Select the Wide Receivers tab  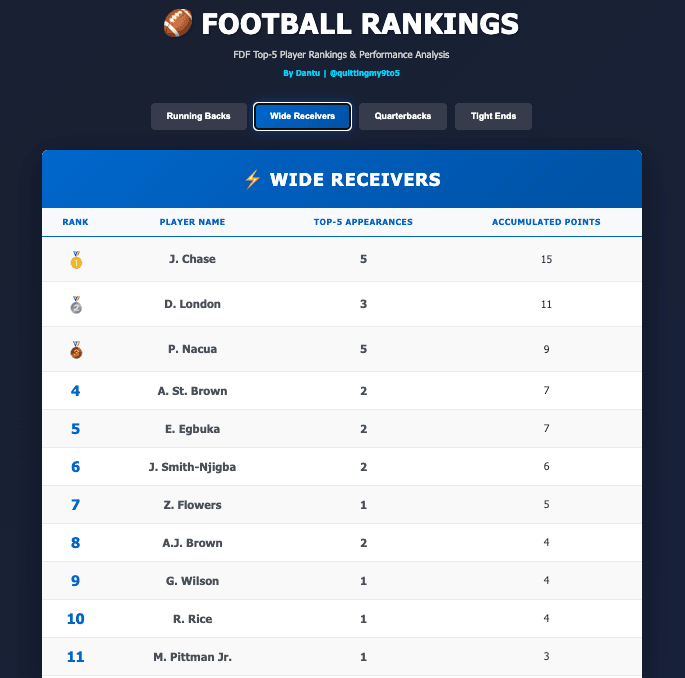pyautogui.click(x=302, y=117)
